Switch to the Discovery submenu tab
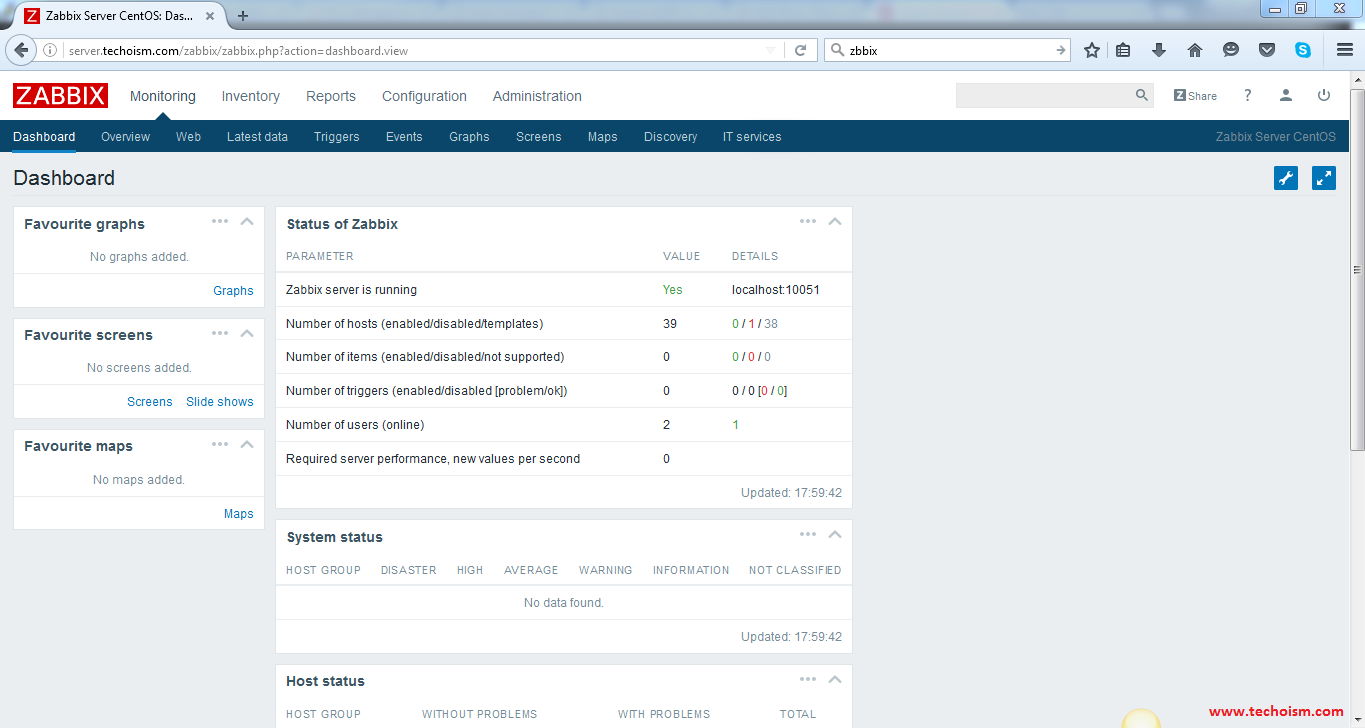 pyautogui.click(x=670, y=137)
